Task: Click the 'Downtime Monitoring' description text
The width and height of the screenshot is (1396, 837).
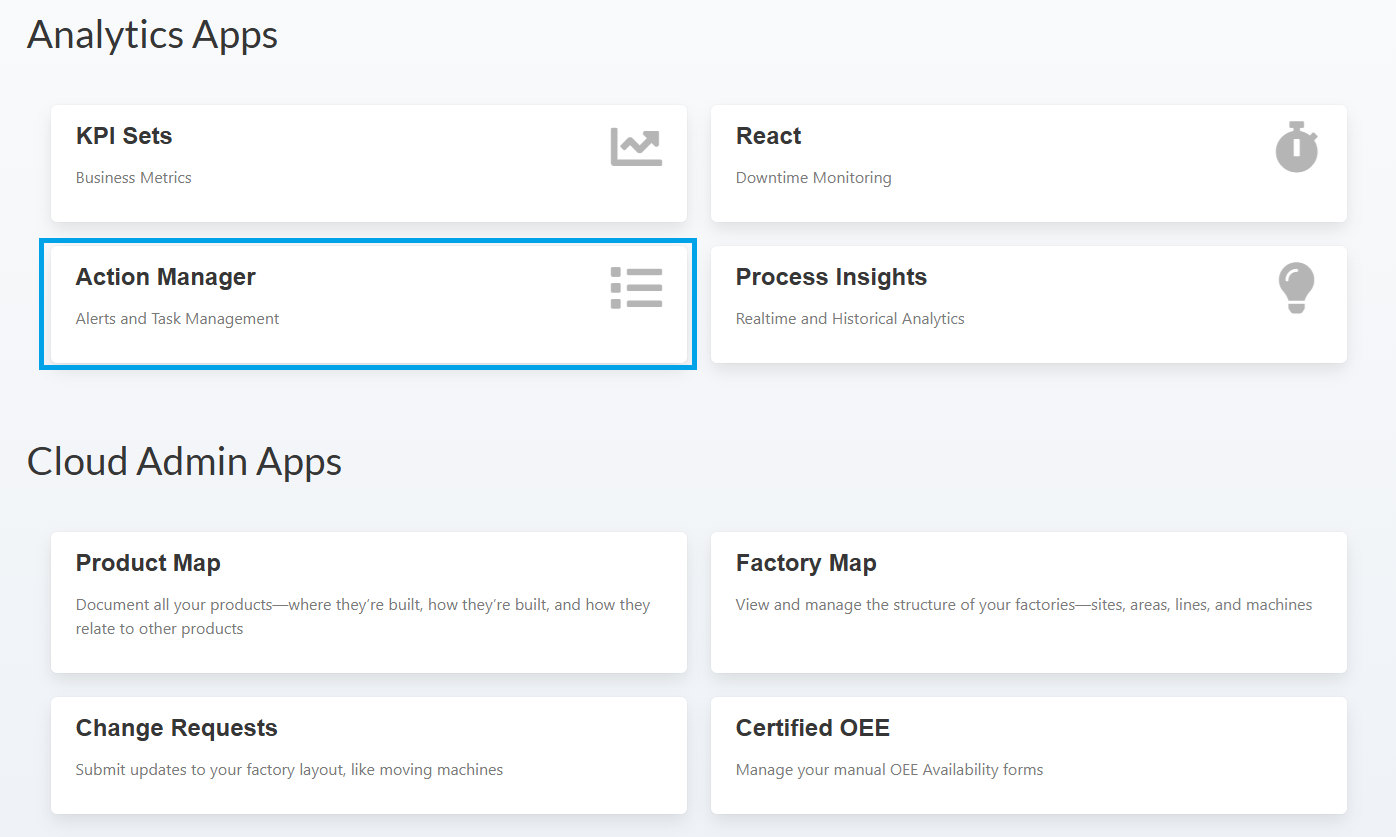Action: point(813,178)
